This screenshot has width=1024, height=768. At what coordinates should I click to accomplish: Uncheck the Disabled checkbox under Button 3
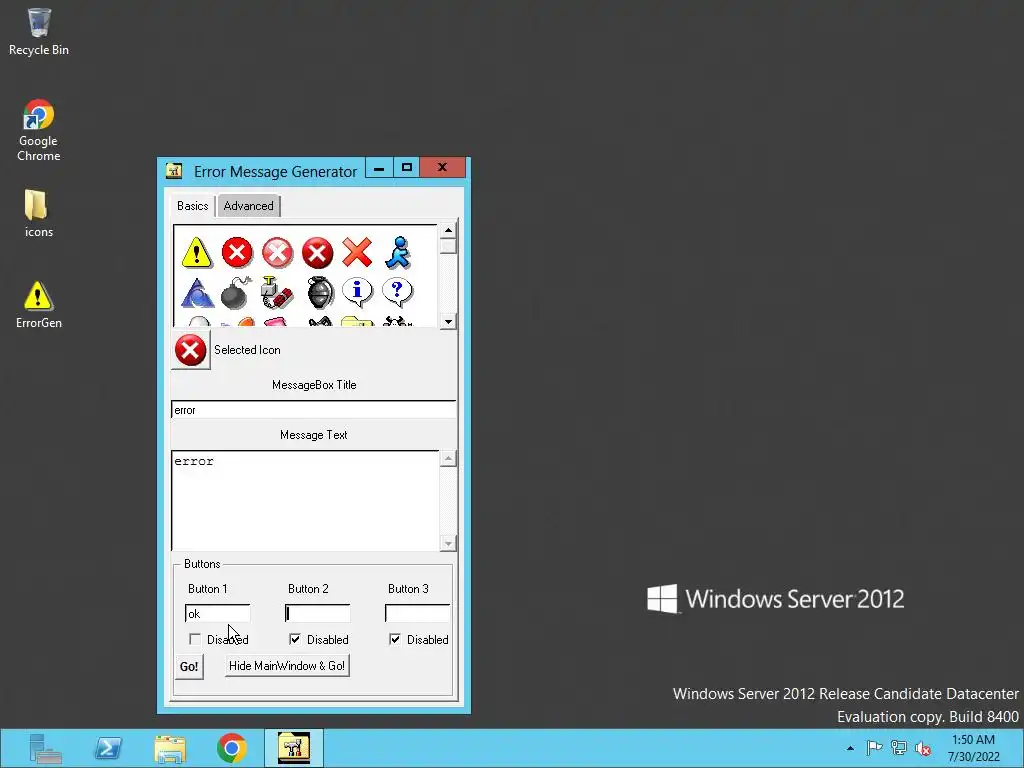click(x=394, y=639)
